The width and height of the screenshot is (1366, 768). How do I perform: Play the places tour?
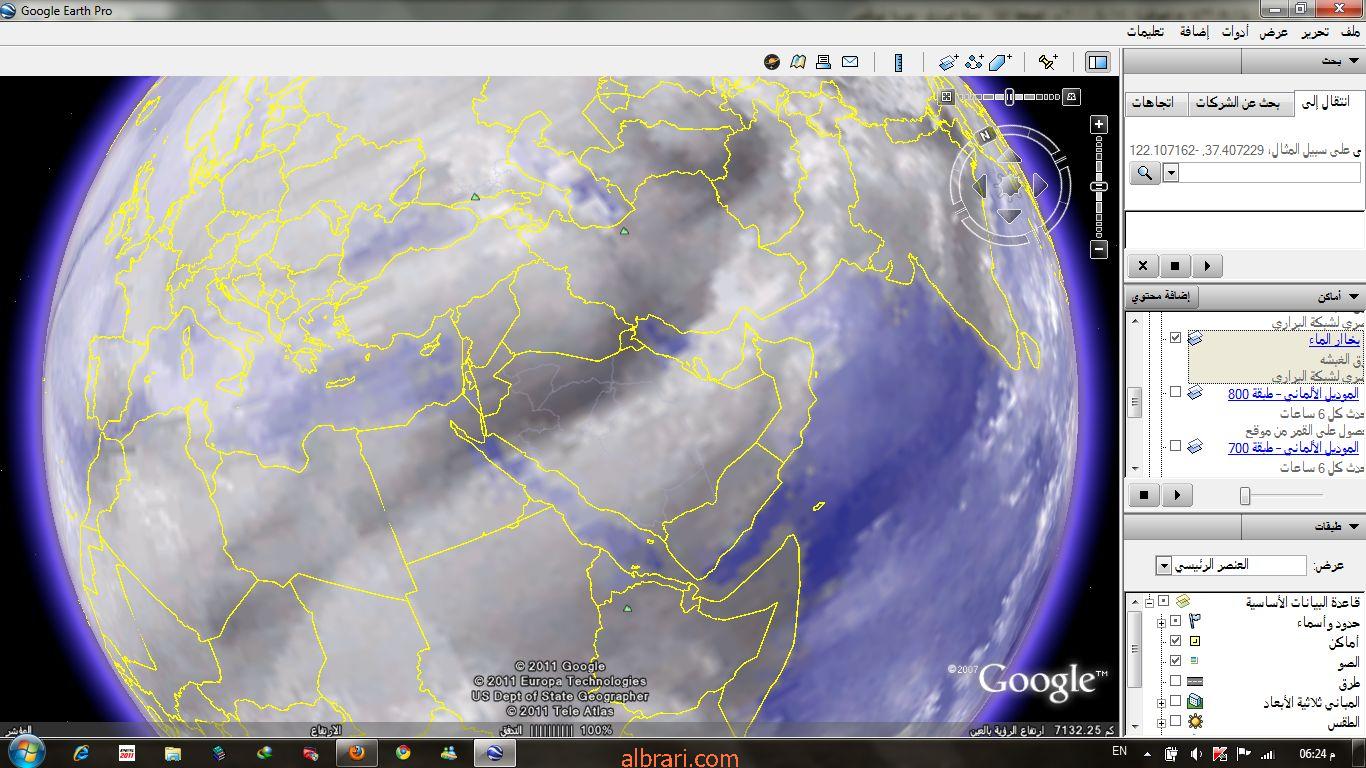click(x=1177, y=494)
